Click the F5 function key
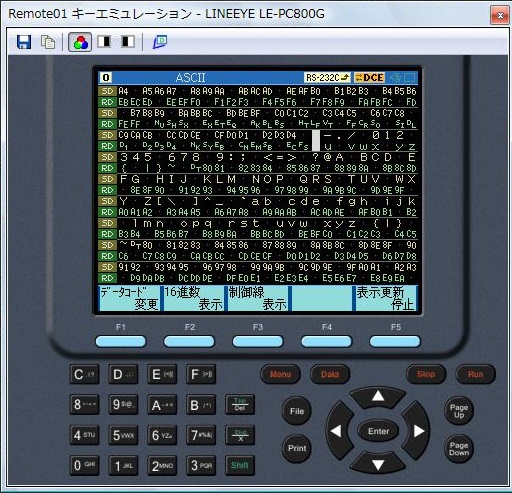Screen dimensions: 512x493 click(395, 341)
